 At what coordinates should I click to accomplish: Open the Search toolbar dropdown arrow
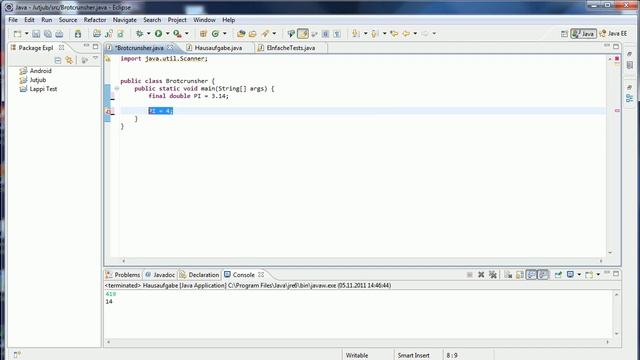pos(274,34)
